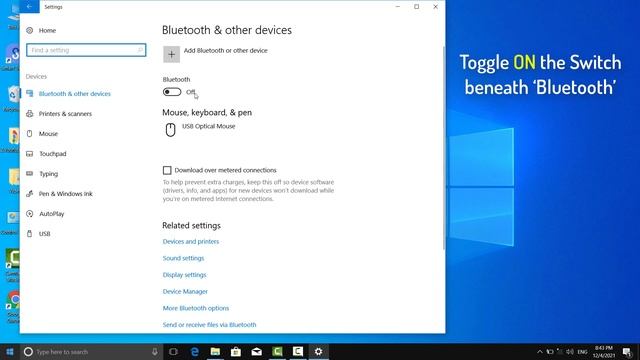
Task: Click the printer icon in sidebar
Action: [29, 113]
